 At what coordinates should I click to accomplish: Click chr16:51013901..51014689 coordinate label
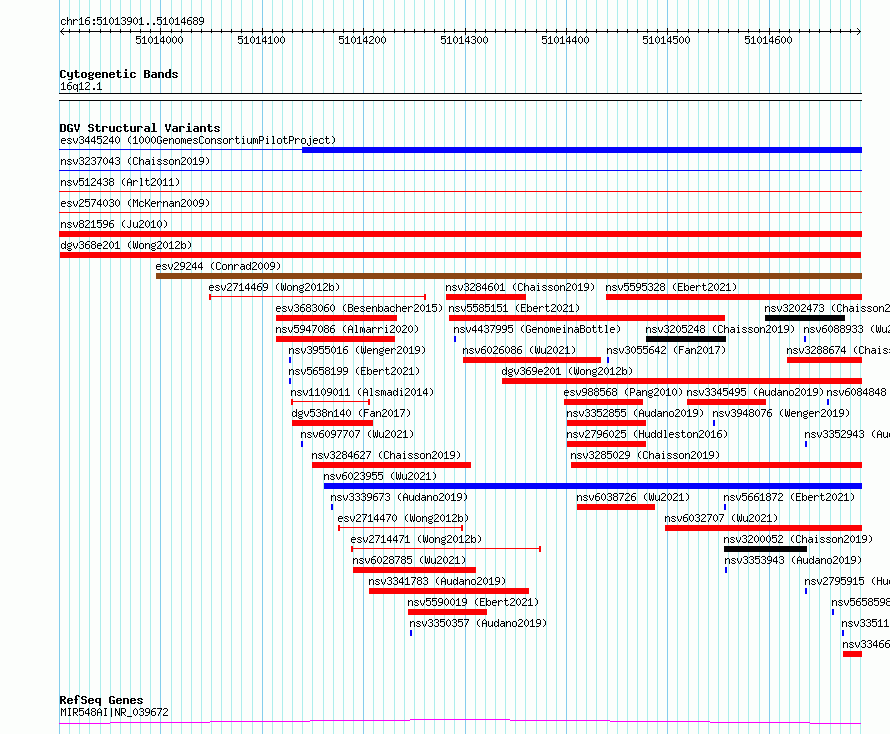[x=132, y=21]
